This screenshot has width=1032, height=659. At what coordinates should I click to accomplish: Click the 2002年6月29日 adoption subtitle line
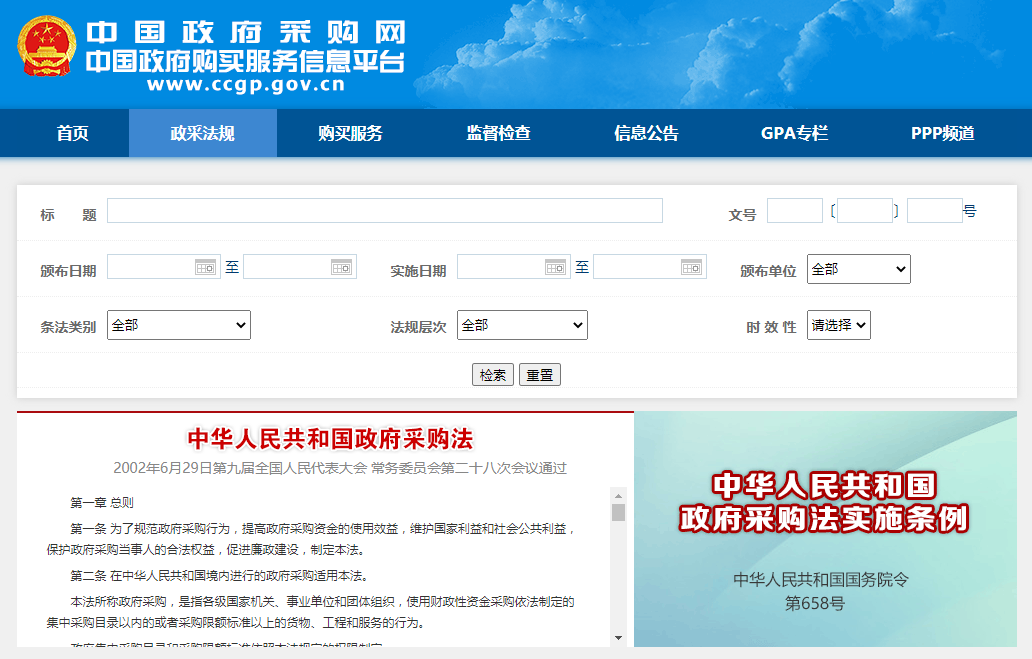[340, 468]
